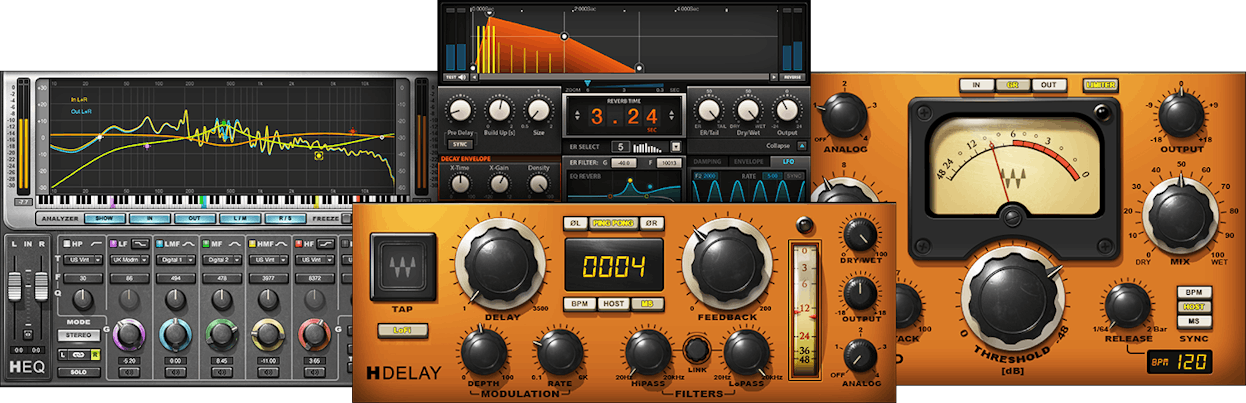Open the LMF band type dropdown Digital 1

tap(175, 259)
